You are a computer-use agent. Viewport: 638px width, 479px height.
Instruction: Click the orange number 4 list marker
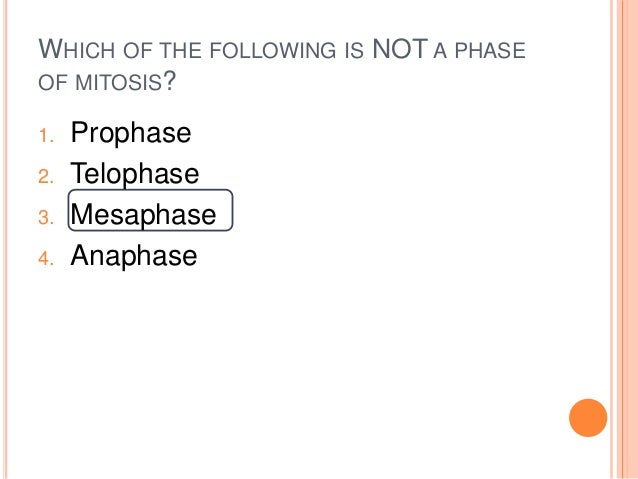[46, 258]
